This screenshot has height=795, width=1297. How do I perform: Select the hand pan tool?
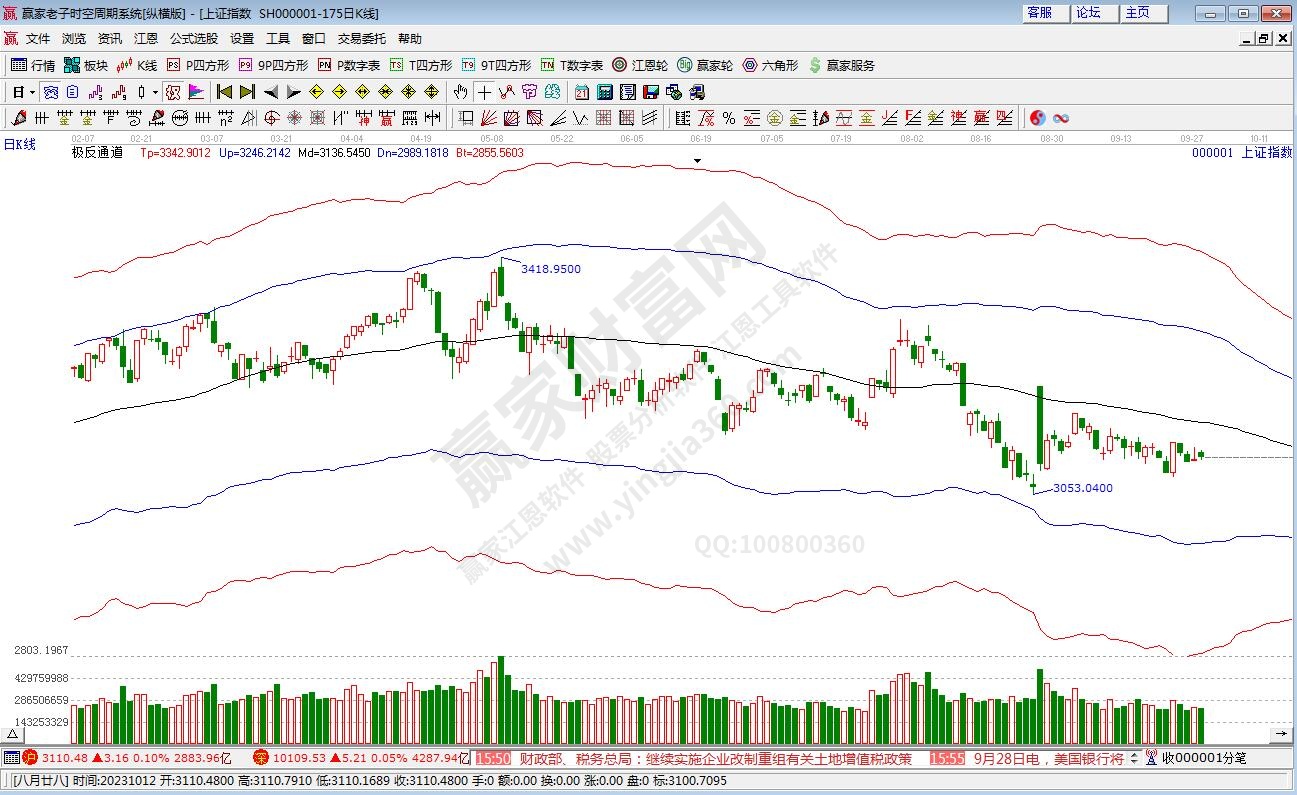click(x=460, y=92)
